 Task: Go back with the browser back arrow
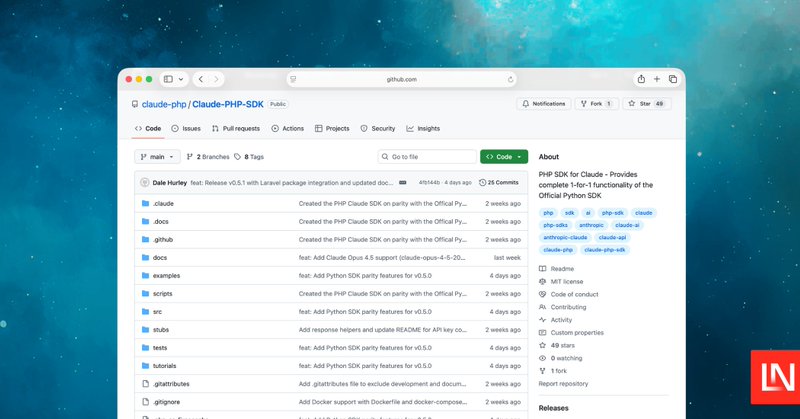201,79
